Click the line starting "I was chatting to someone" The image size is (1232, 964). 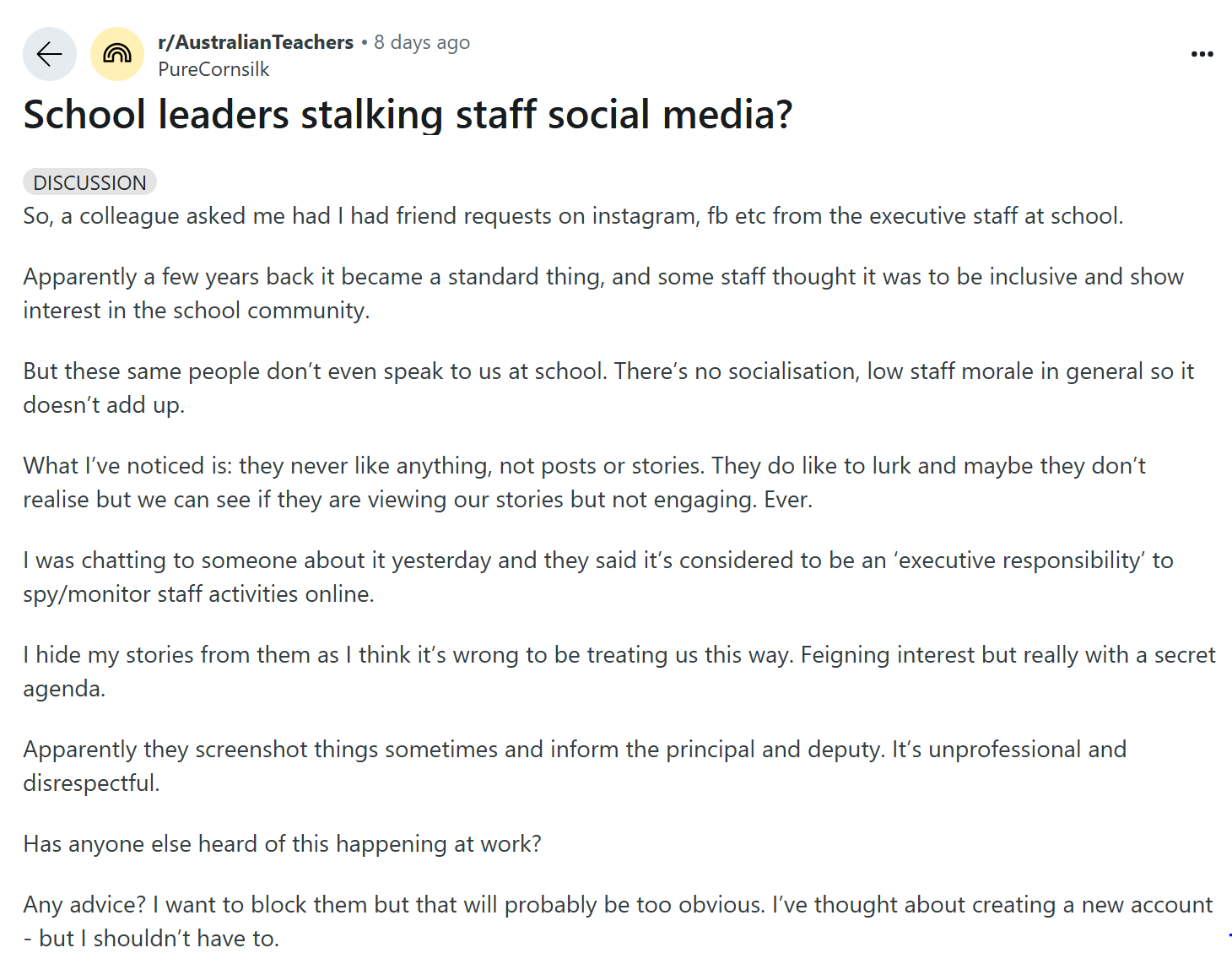coord(597,561)
